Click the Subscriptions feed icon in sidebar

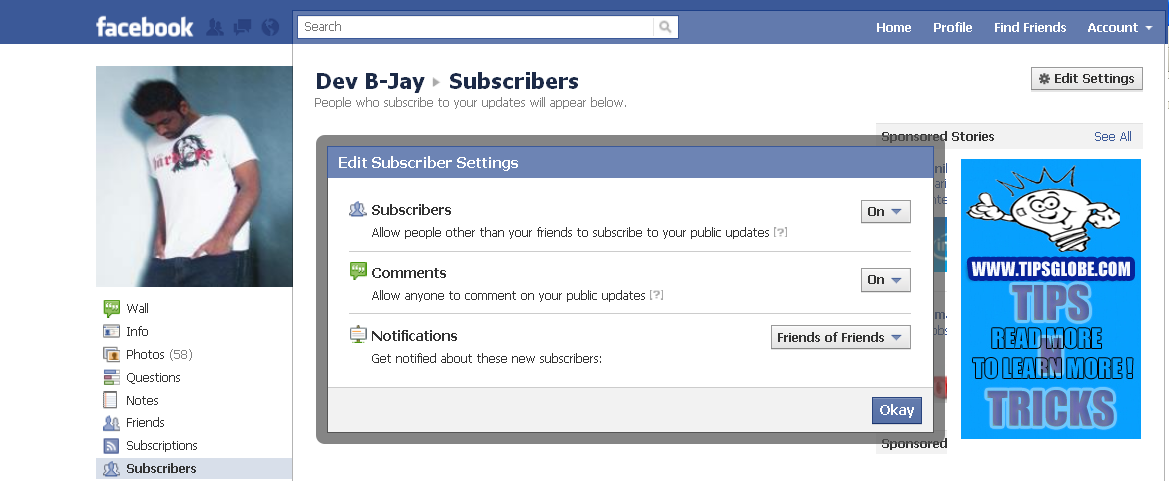(x=111, y=445)
